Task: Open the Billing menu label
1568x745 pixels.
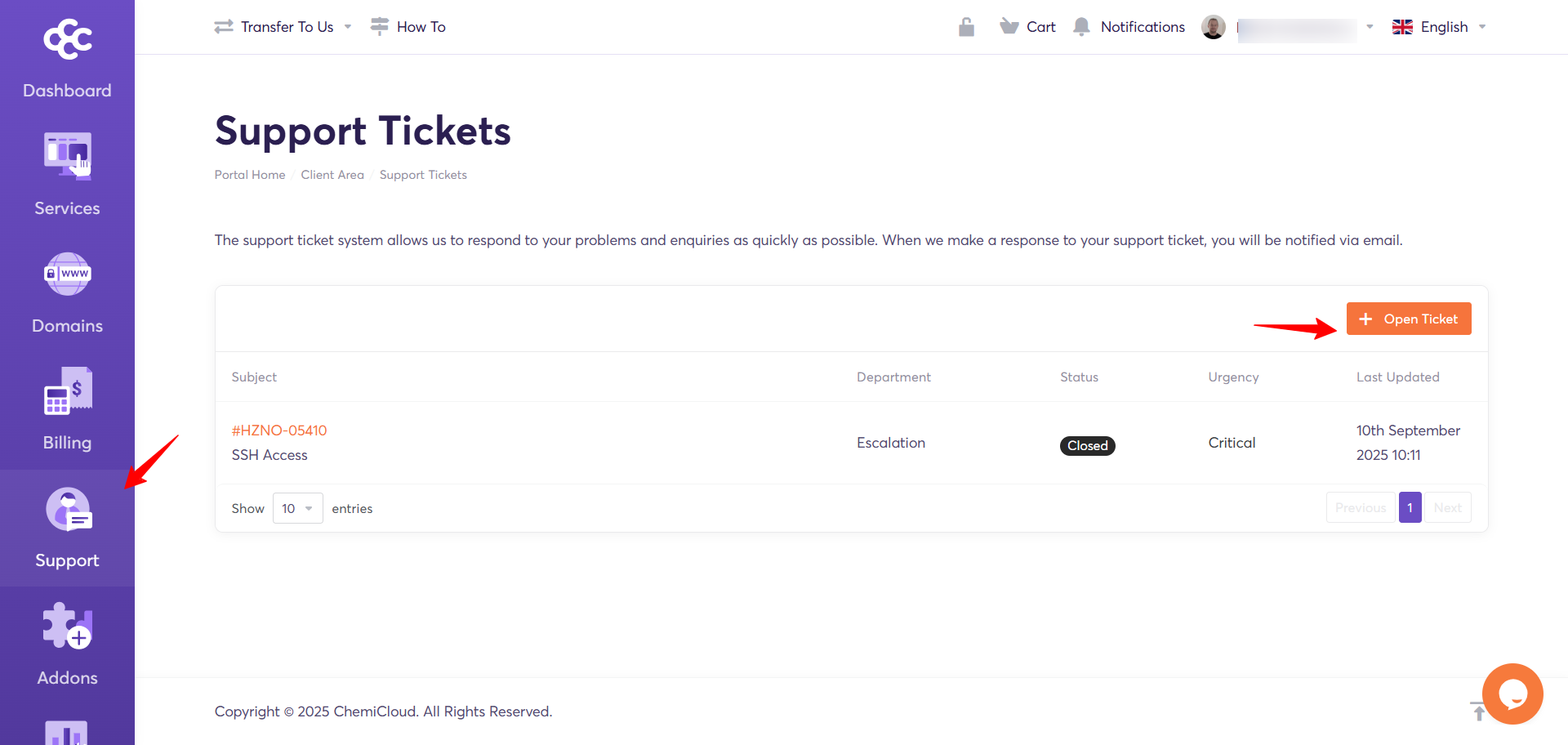Action: tap(67, 443)
